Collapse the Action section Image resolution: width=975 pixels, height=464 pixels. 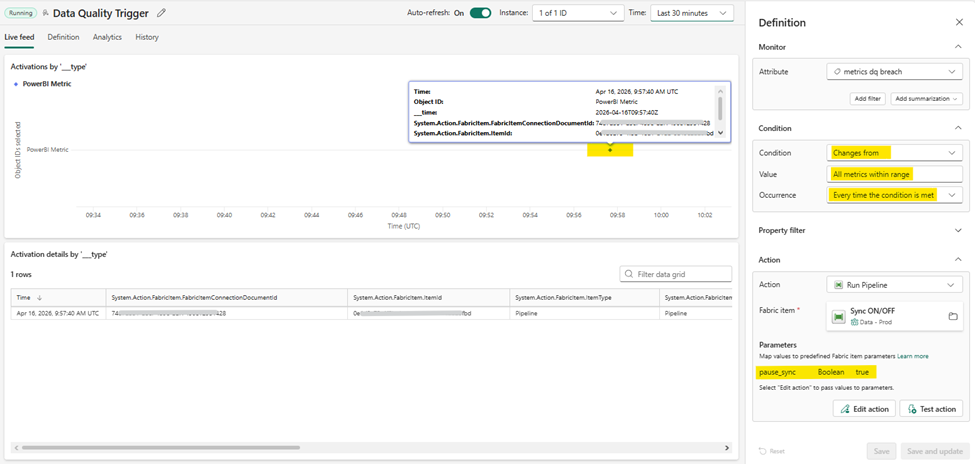pos(958,260)
